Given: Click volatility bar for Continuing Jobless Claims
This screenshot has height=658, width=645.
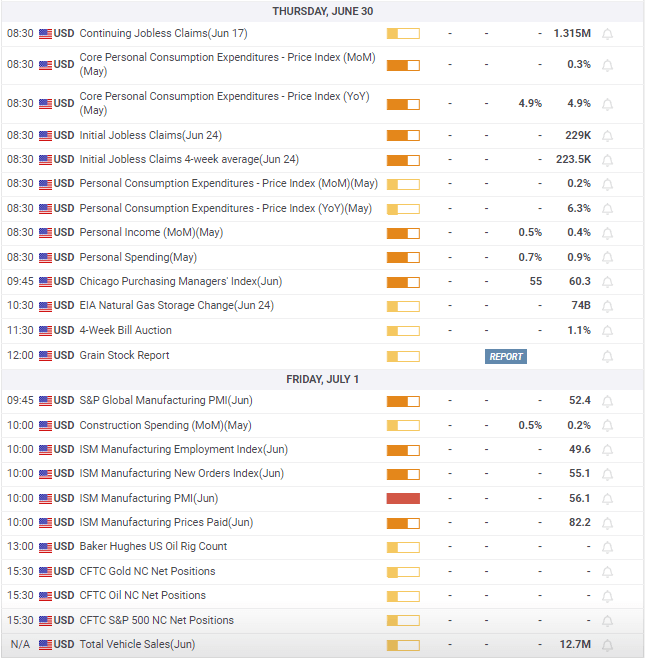Looking at the screenshot, I should point(403,34).
